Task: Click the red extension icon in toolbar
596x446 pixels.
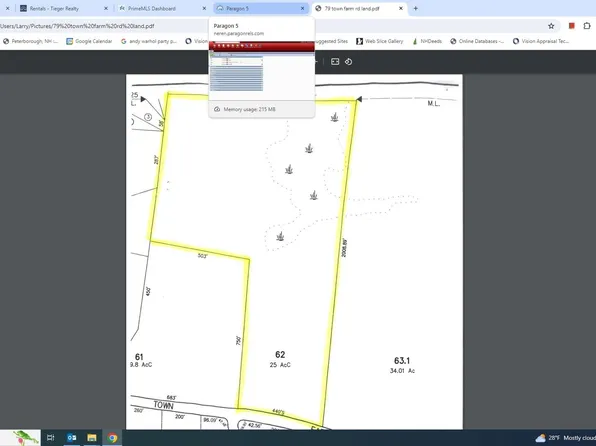Action: pos(571,26)
